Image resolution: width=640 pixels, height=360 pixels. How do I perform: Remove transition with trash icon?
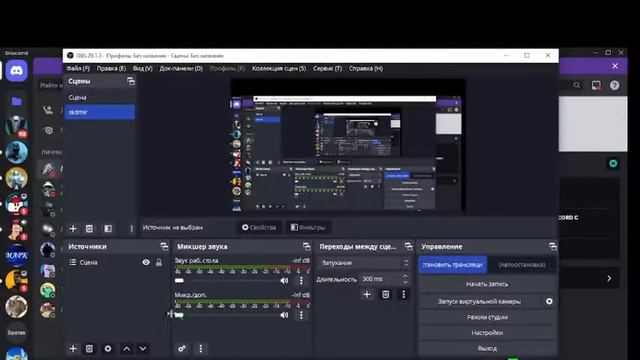385,294
